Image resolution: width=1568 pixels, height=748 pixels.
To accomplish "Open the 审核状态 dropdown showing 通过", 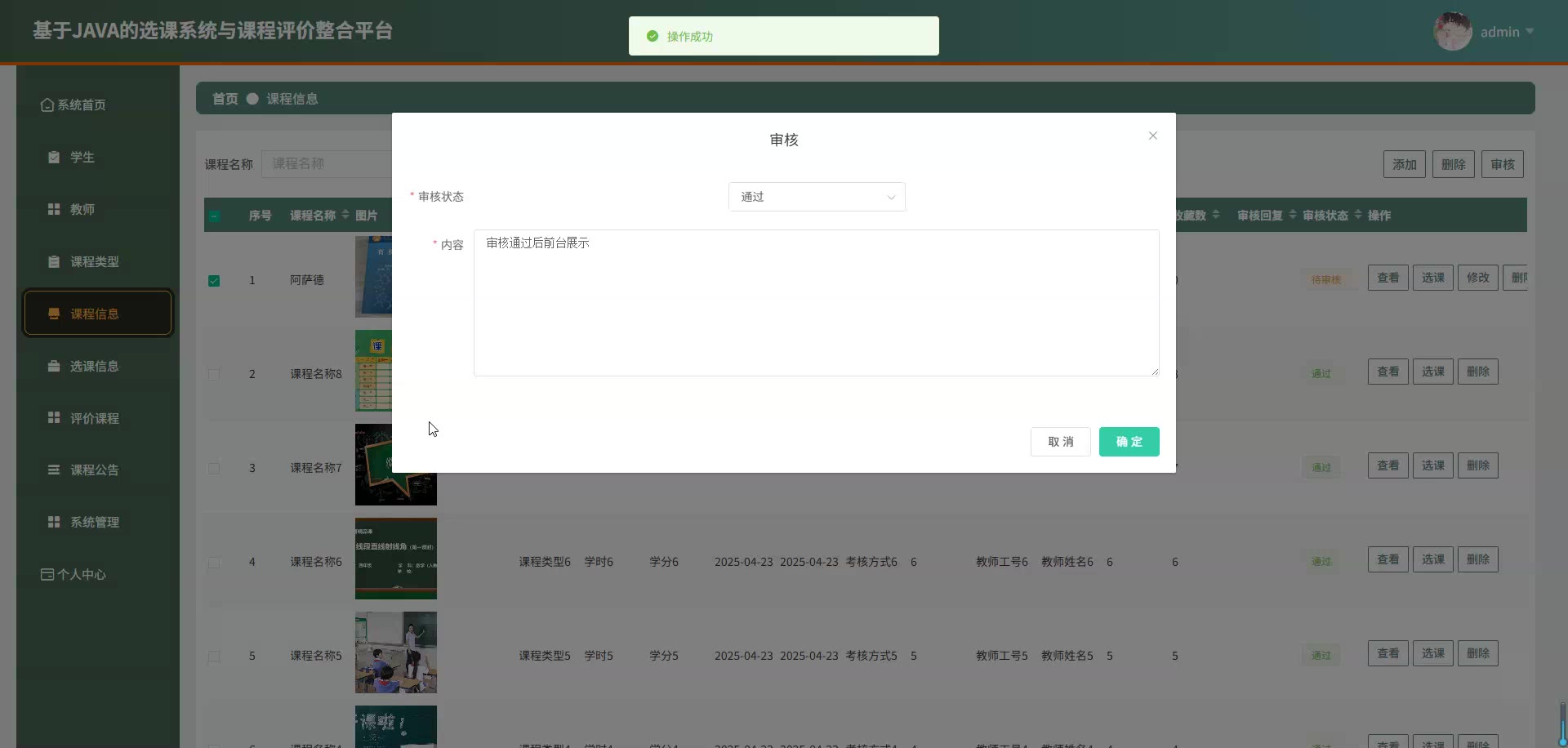I will (x=817, y=197).
